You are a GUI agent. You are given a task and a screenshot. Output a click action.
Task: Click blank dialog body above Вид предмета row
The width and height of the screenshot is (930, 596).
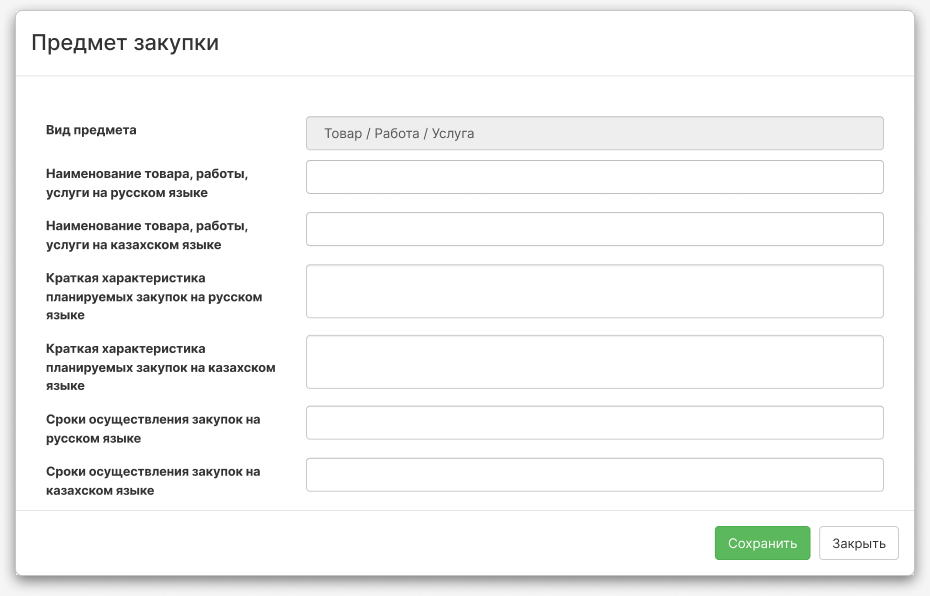pos(465,95)
